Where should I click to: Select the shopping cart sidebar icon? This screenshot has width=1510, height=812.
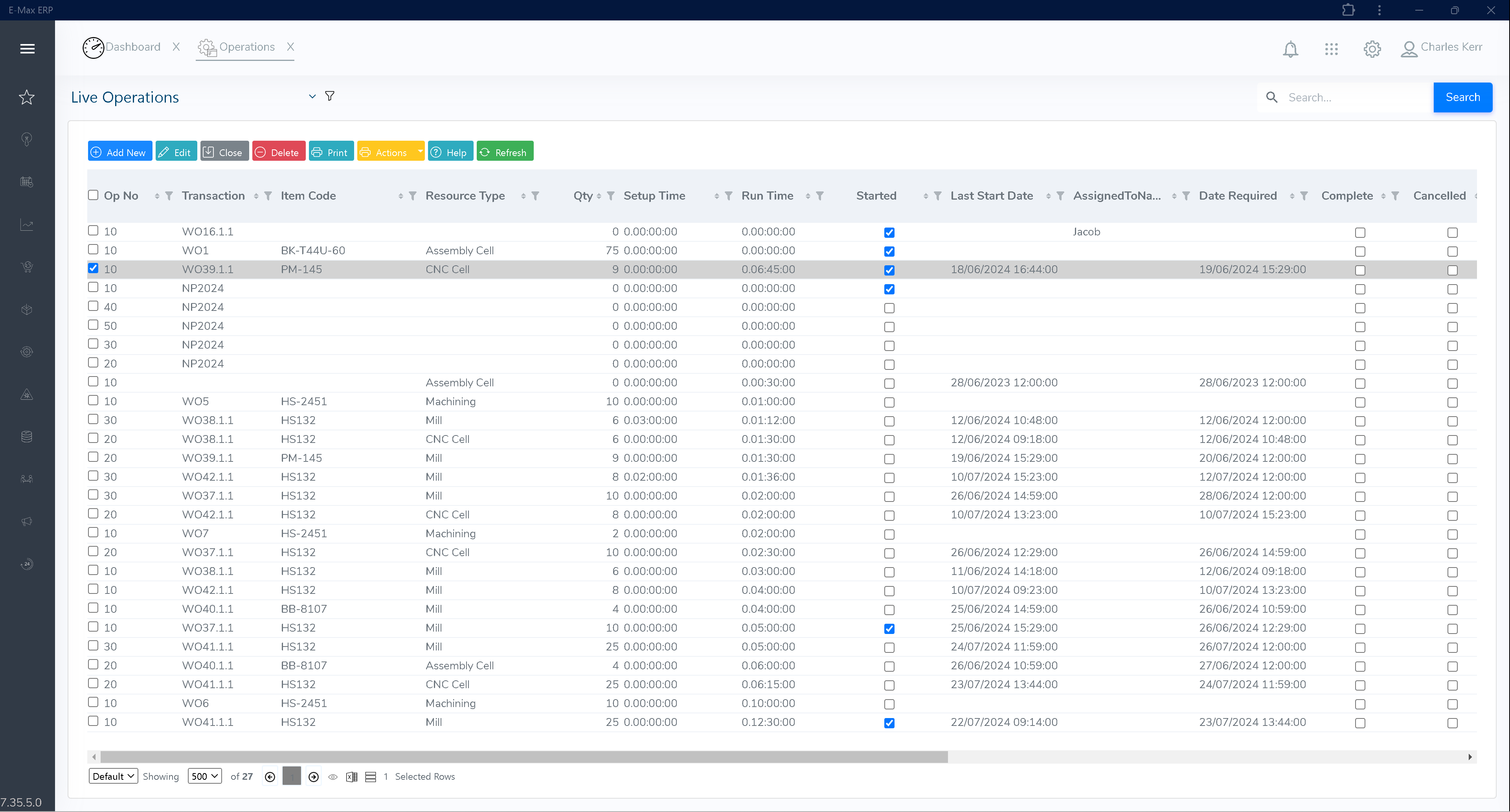(x=27, y=267)
